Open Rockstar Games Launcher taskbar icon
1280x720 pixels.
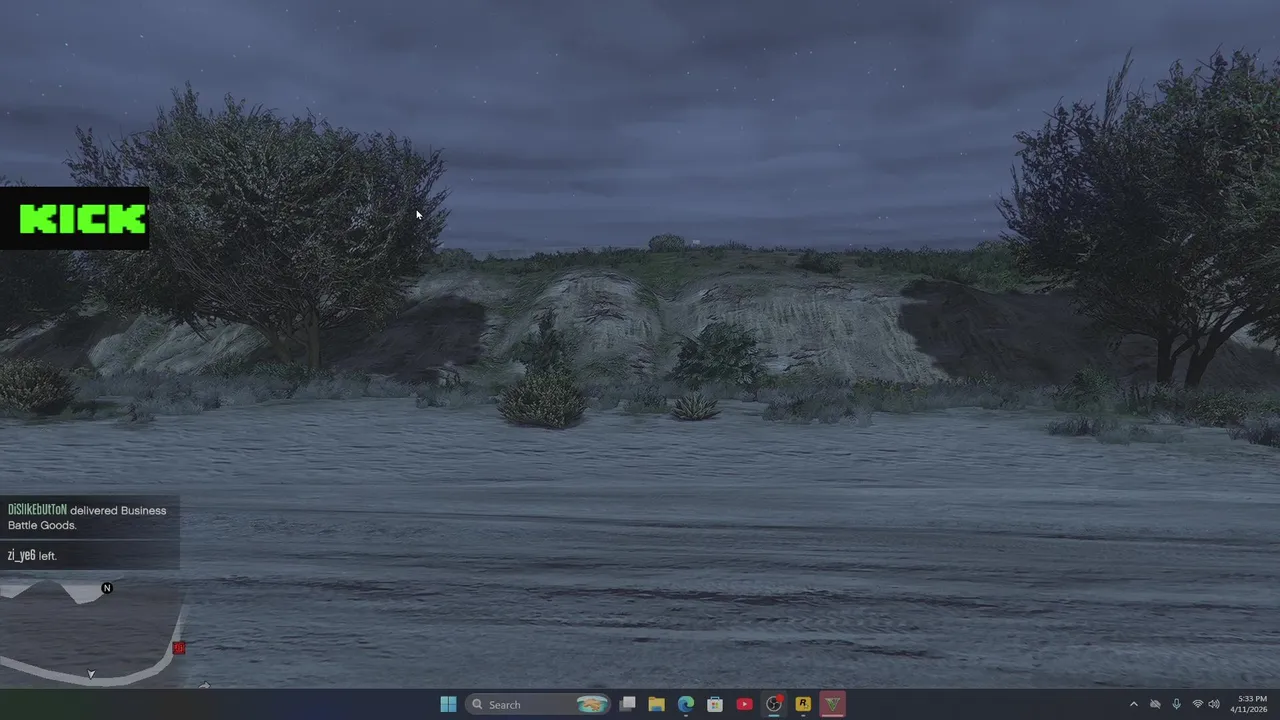(x=803, y=704)
